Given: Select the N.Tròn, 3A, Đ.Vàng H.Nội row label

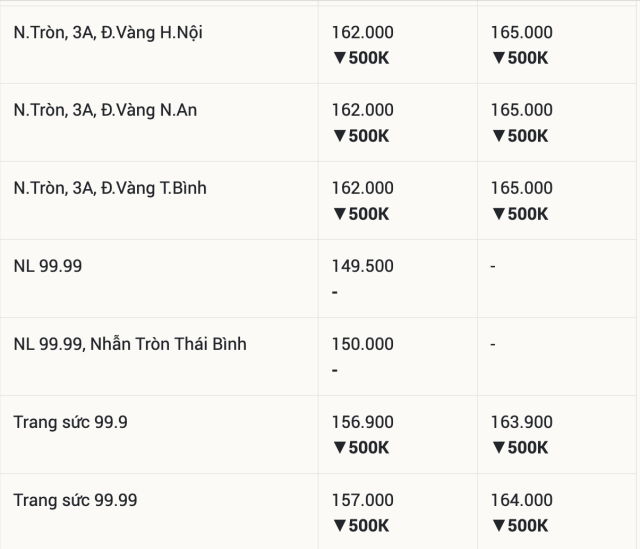Looking at the screenshot, I should (108, 33).
